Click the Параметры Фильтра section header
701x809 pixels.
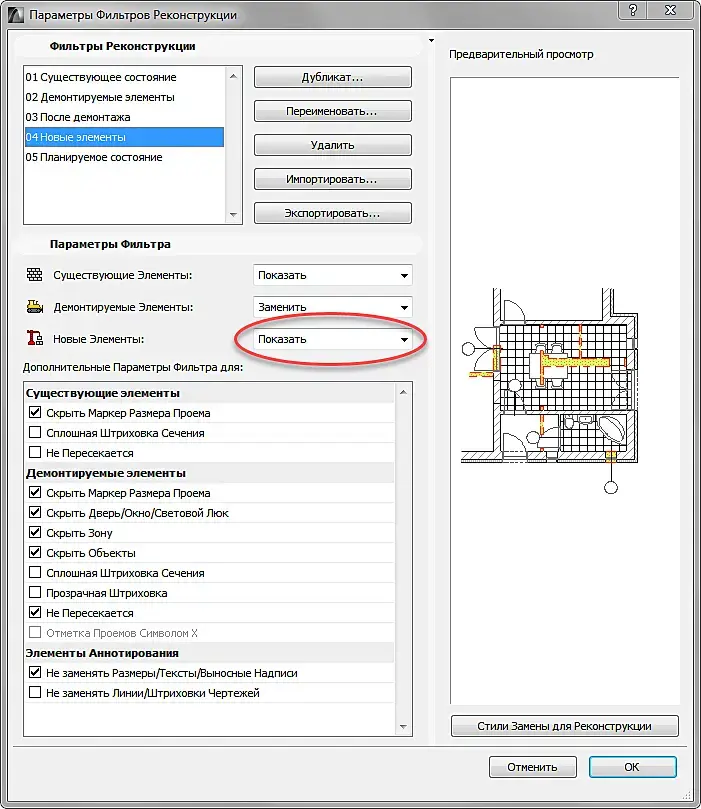(x=110, y=244)
